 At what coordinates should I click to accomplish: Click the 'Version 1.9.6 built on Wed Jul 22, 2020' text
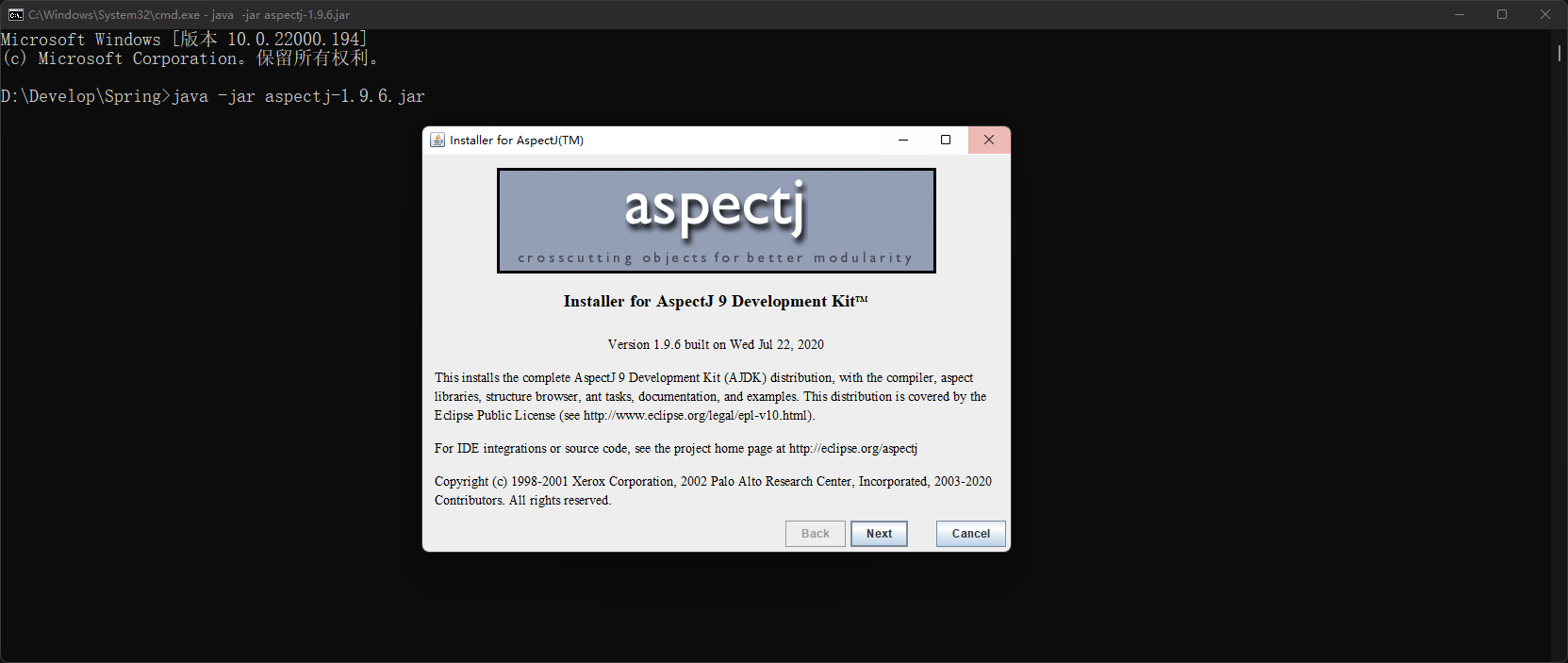[x=716, y=344]
